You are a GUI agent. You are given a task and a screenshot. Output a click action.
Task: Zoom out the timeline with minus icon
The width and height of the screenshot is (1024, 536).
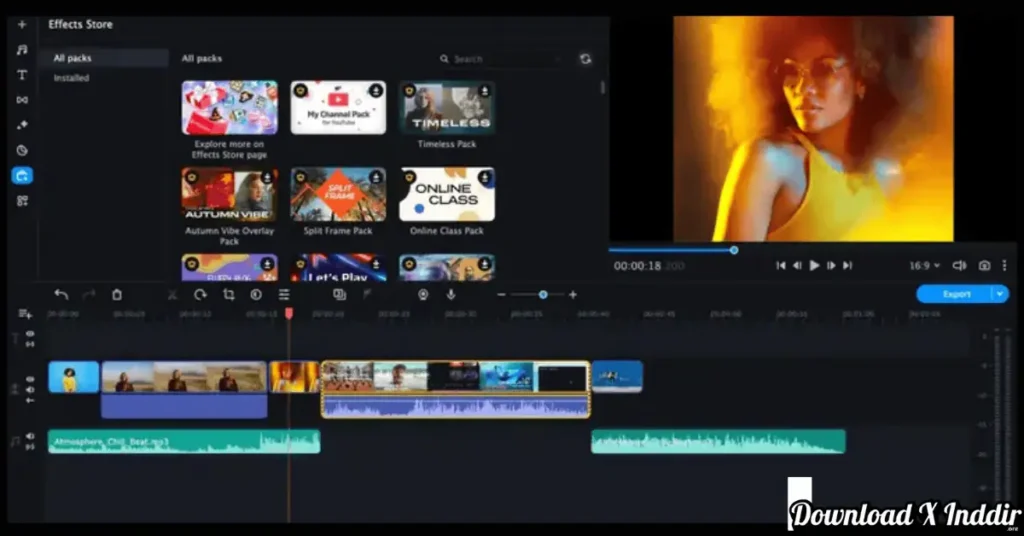pos(501,294)
